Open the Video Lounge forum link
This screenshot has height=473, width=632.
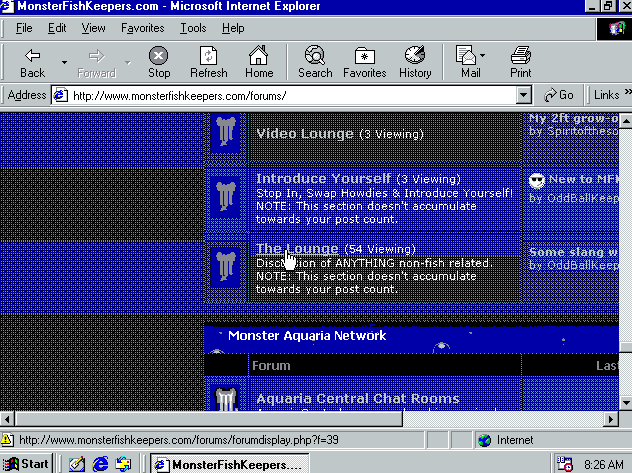pyautogui.click(x=305, y=134)
